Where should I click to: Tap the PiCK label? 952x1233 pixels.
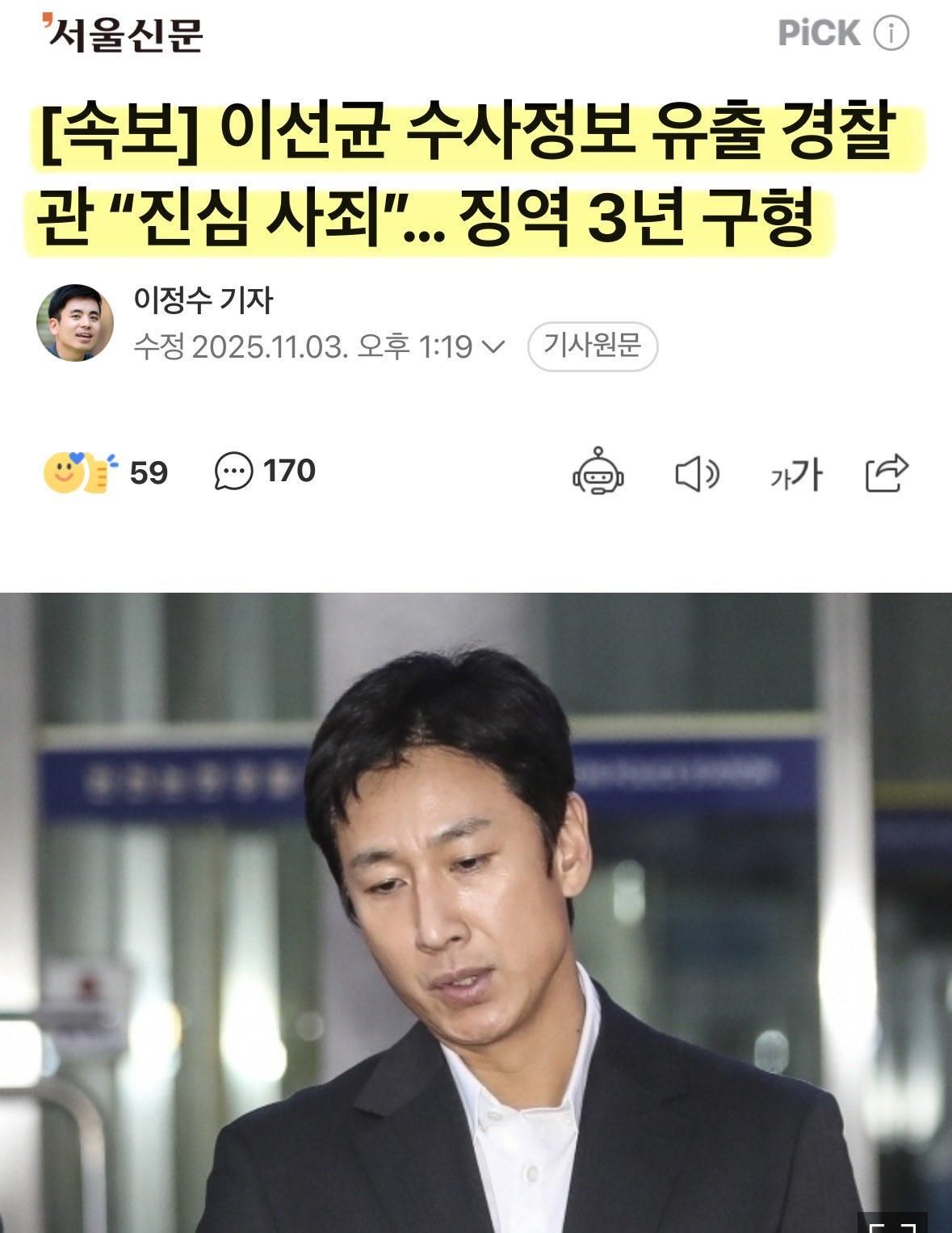(819, 34)
